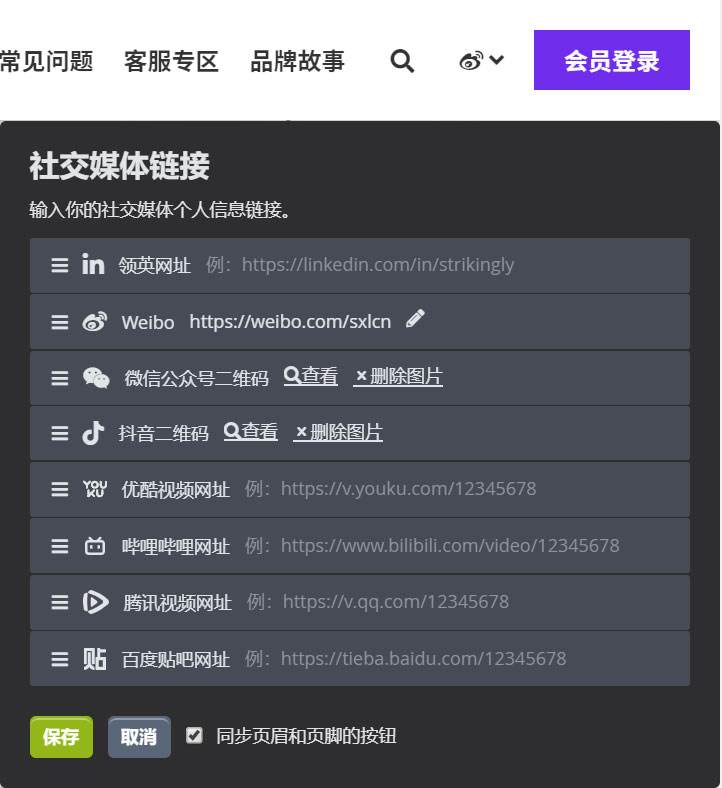Grab the reorder handle for the 微信公众号二维码 row
This screenshot has height=788, width=722.
click(x=60, y=378)
